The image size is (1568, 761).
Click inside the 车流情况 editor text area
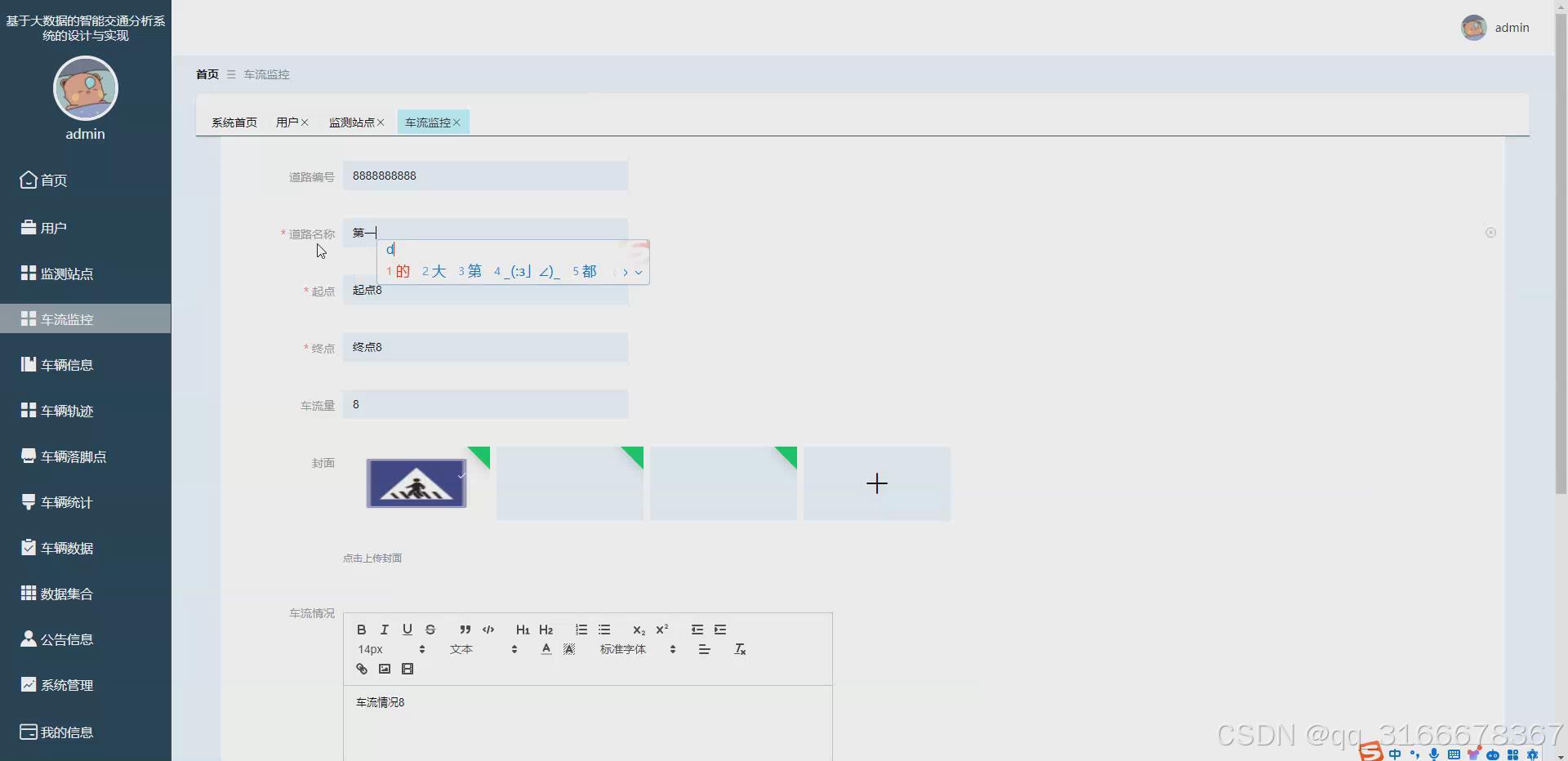(x=588, y=723)
